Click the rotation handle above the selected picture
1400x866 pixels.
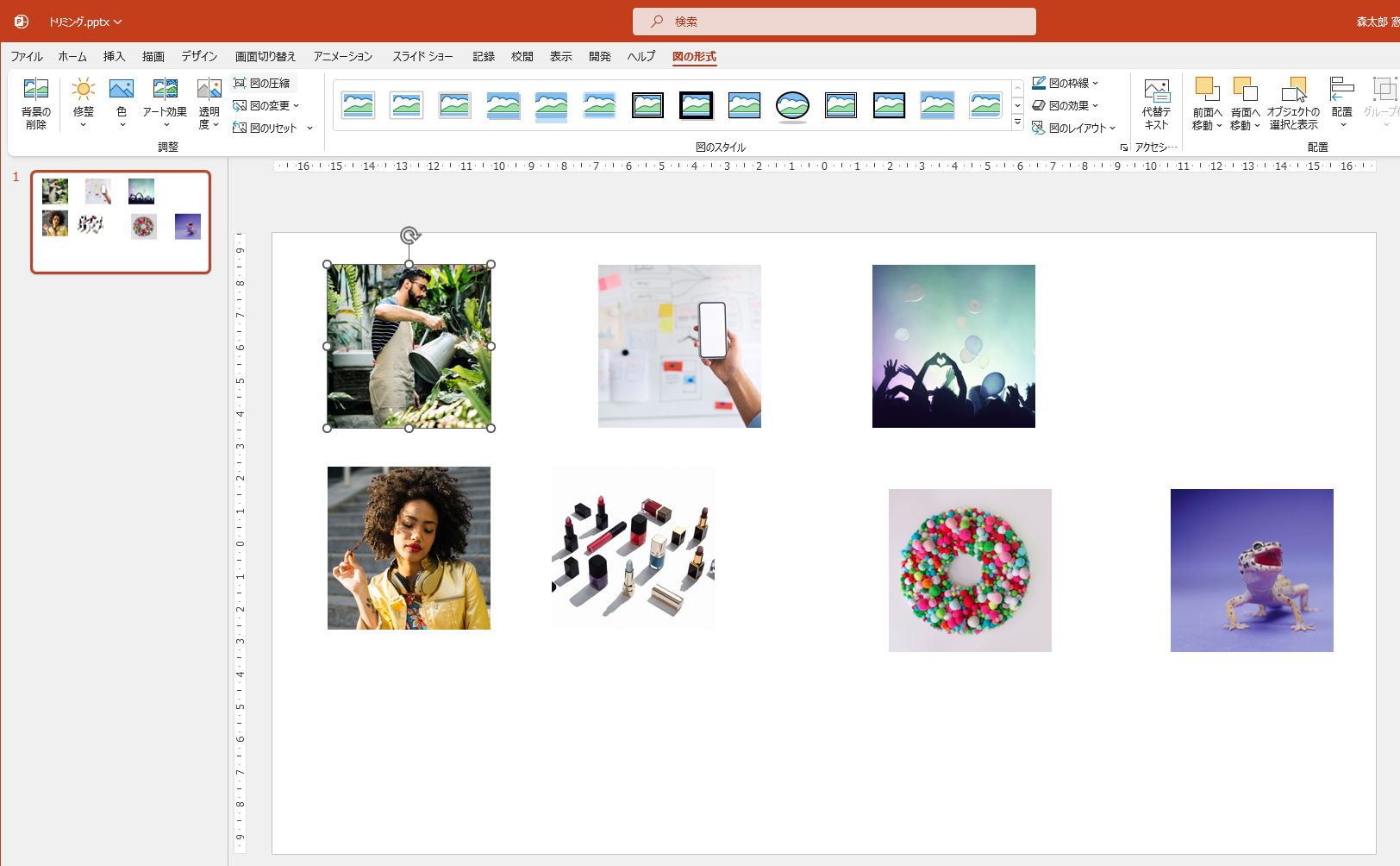tap(409, 235)
